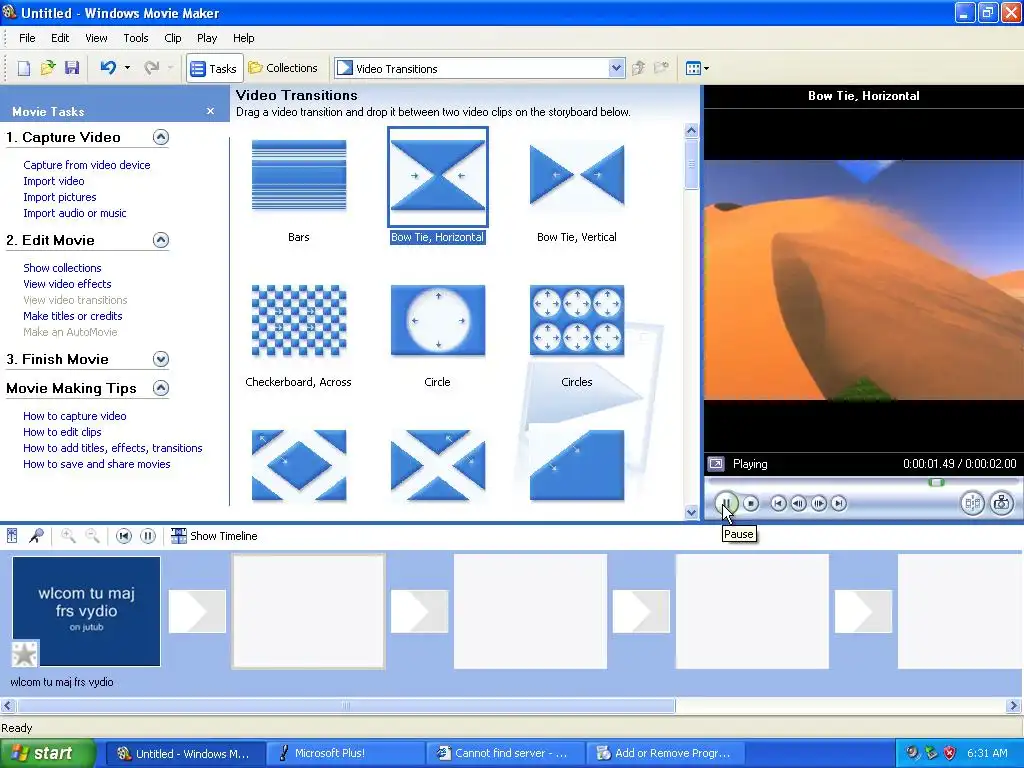The height and width of the screenshot is (768, 1024).
Task: Click Make titles or credits link
Action: pyautogui.click(x=72, y=316)
